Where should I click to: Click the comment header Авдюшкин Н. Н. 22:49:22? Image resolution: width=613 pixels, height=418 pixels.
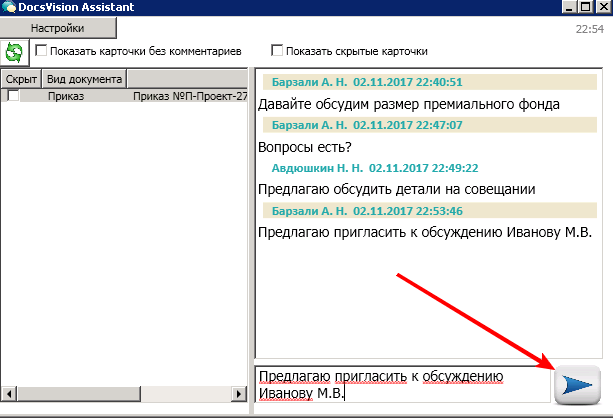375,168
